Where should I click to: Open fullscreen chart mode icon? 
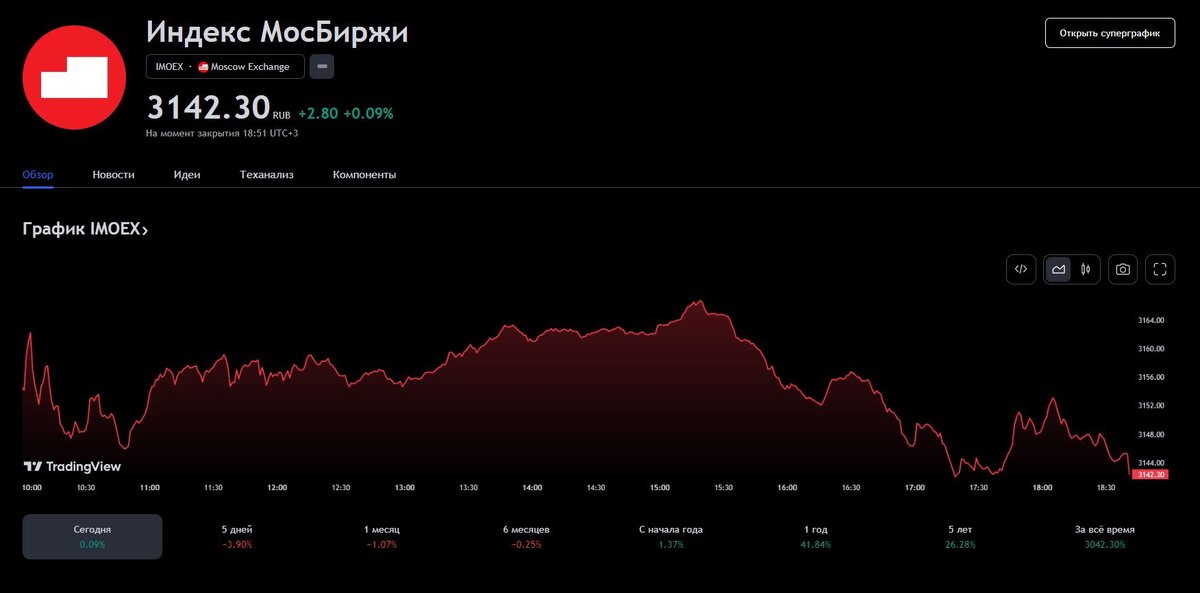point(1160,269)
